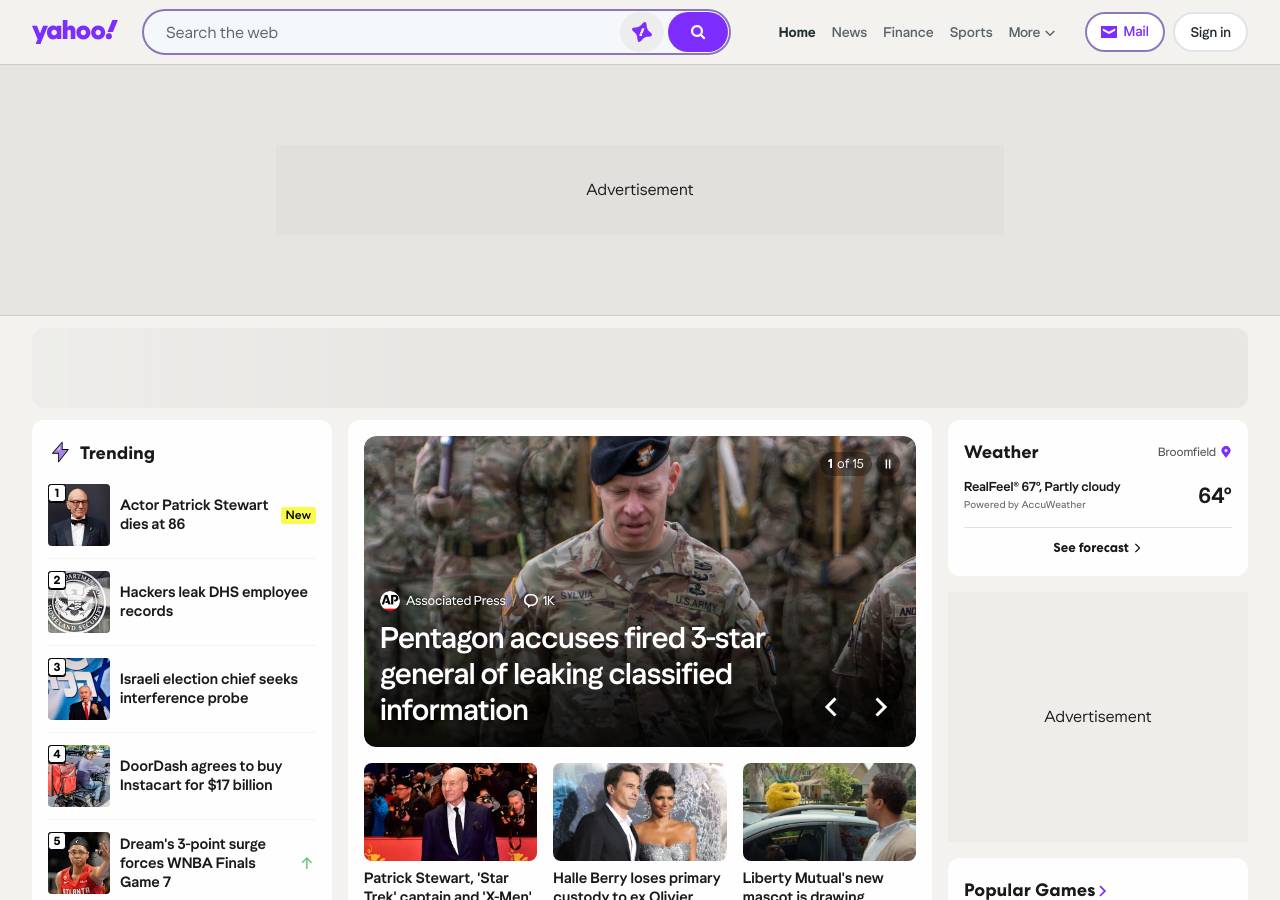The width and height of the screenshot is (1280, 900).
Task: Pause the headline carousel
Action: (x=887, y=464)
